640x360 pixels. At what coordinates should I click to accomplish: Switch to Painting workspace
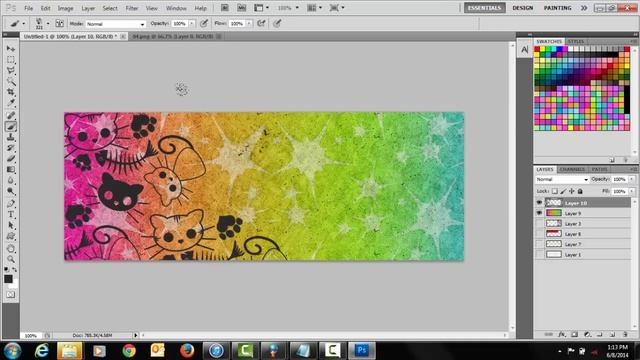click(557, 8)
